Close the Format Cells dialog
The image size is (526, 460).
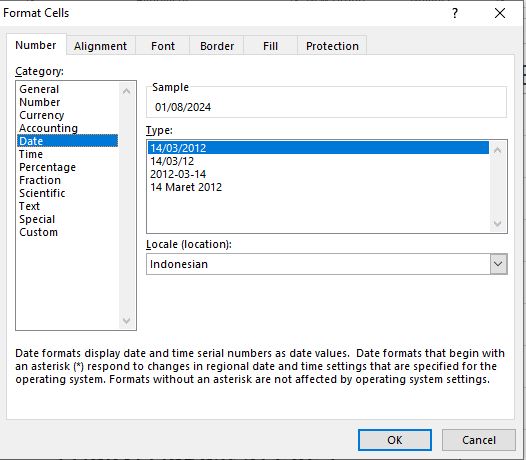click(x=500, y=13)
